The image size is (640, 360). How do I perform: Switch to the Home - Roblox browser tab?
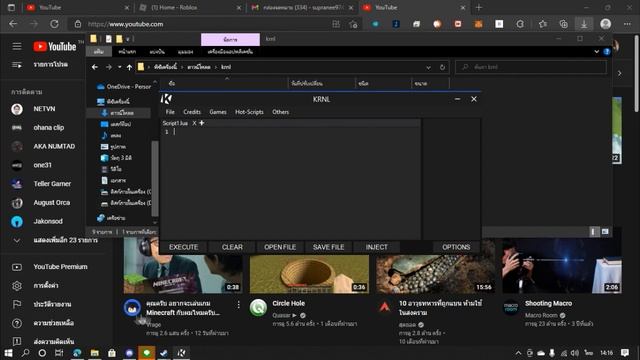(190, 7)
